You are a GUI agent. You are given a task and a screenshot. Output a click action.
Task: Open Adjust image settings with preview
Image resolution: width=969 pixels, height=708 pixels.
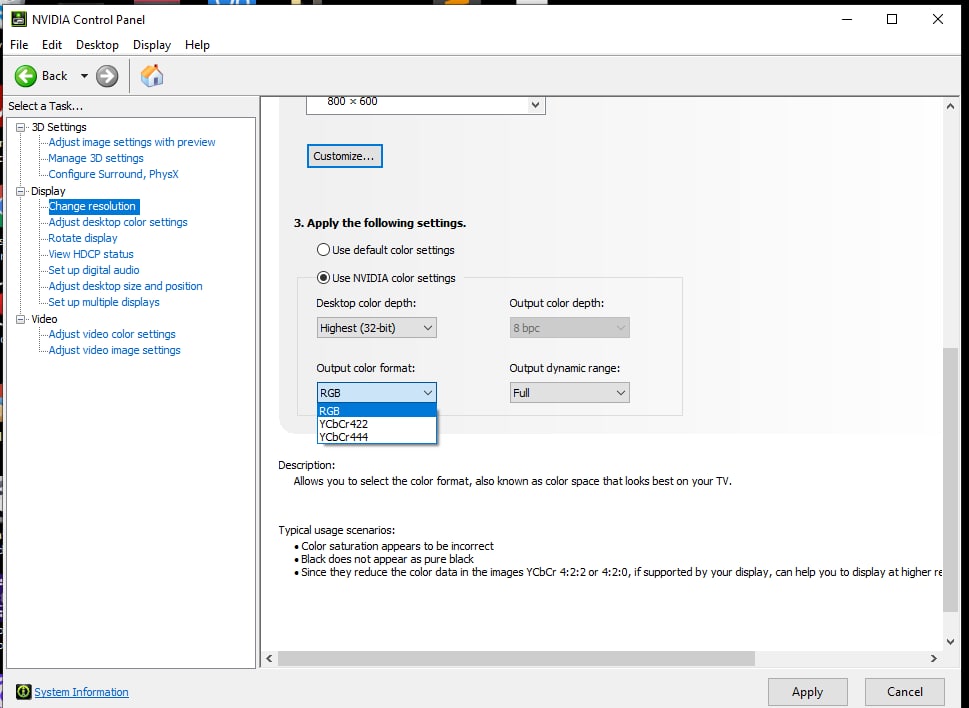pyautogui.click(x=132, y=142)
